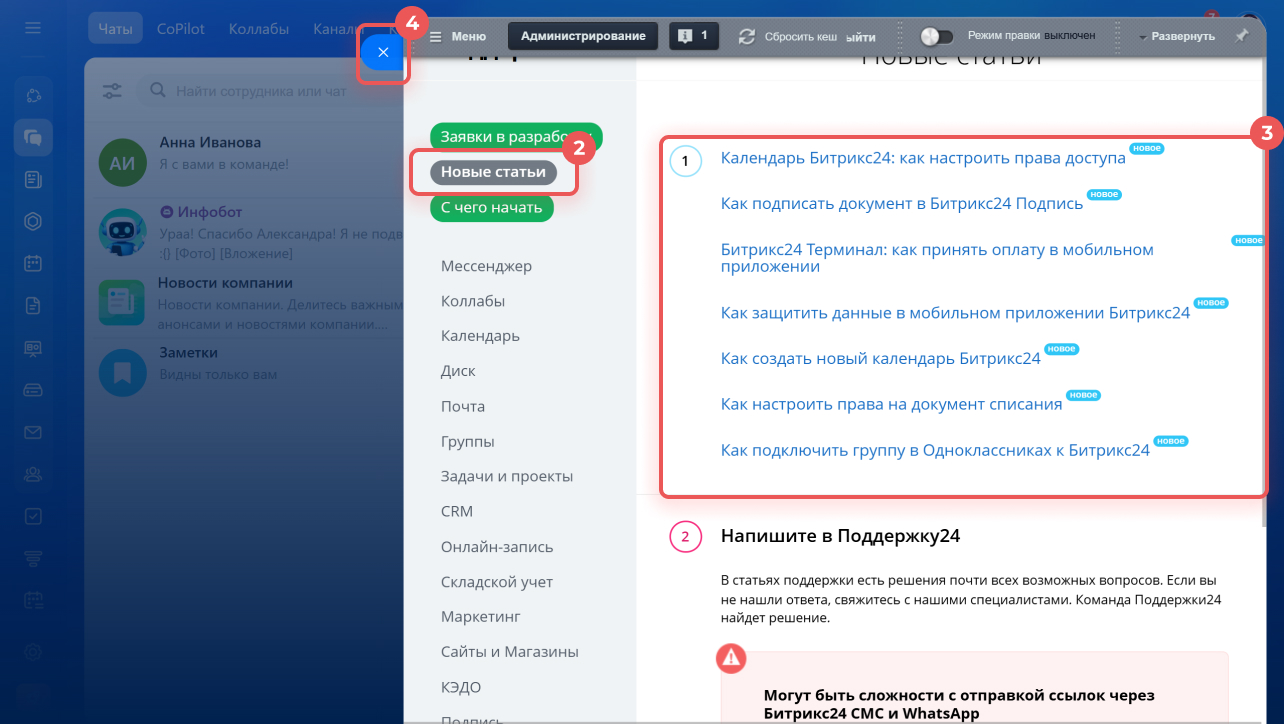The height and width of the screenshot is (724, 1286).
Task: Open the Онлайн-запись help section
Action: point(497,547)
